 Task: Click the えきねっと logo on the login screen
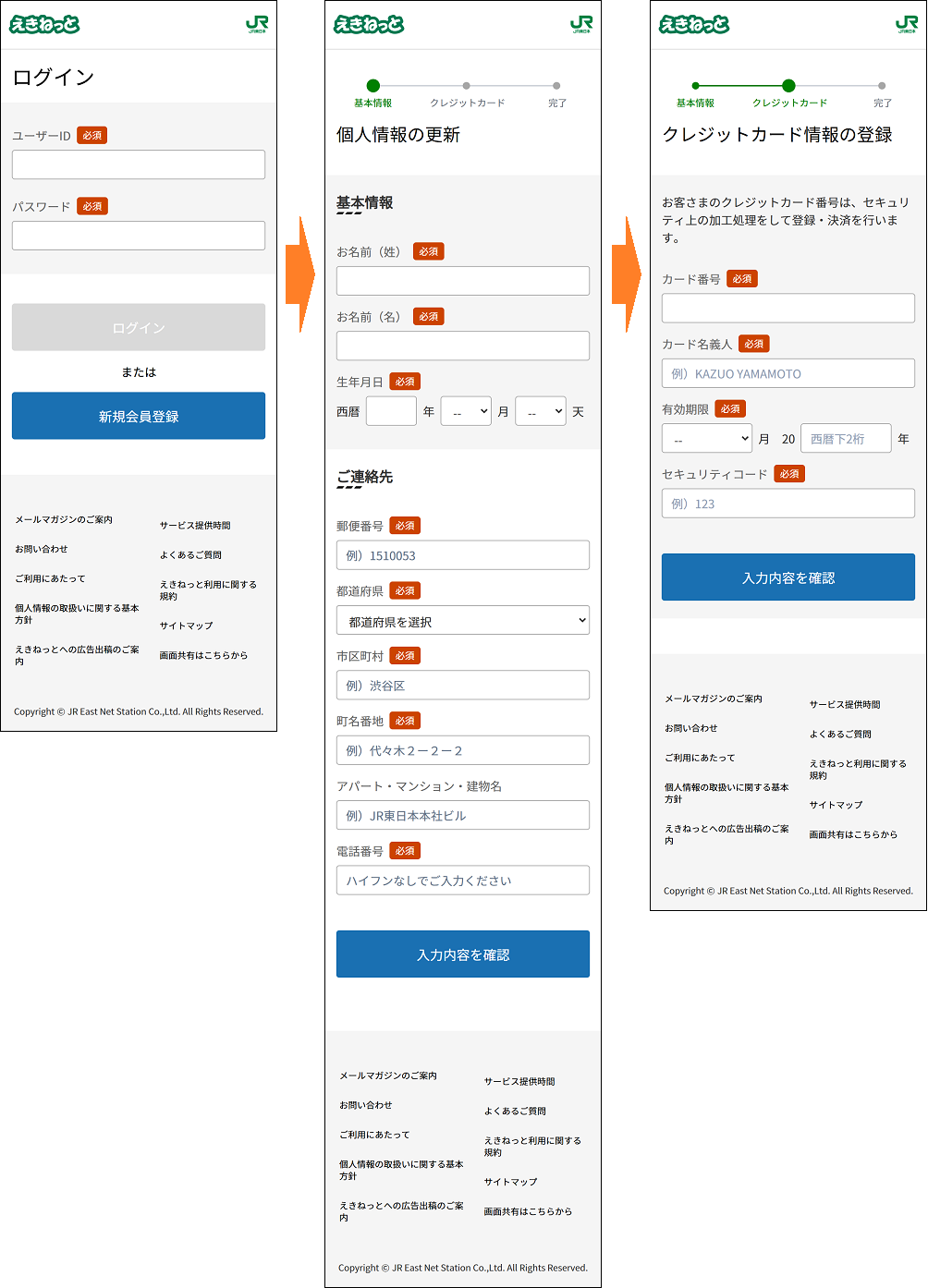pyautogui.click(x=44, y=25)
